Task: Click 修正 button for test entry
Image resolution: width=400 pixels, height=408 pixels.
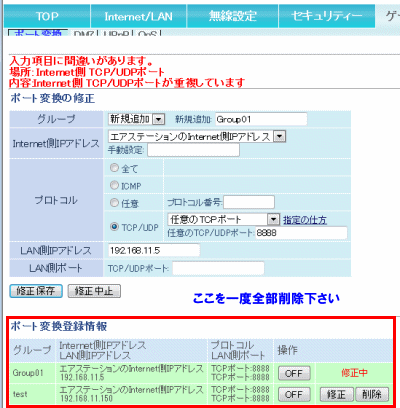Action: (336, 395)
